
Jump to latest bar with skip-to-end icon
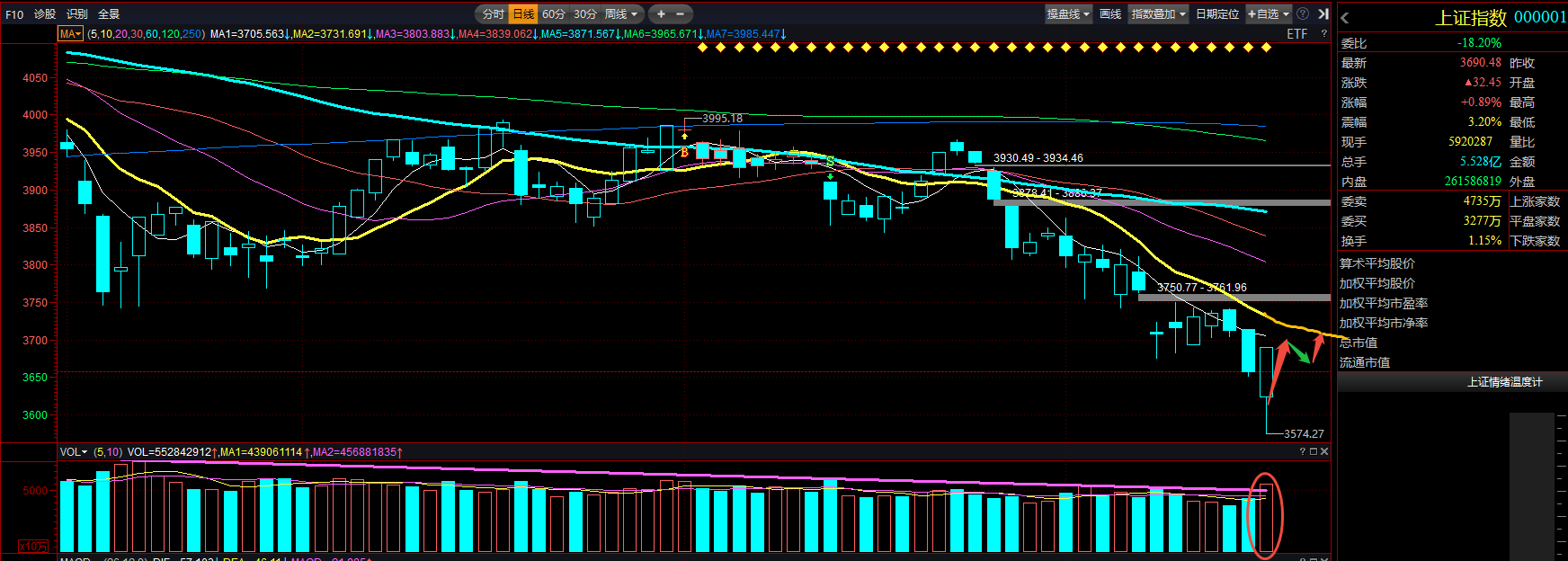coord(1323,14)
